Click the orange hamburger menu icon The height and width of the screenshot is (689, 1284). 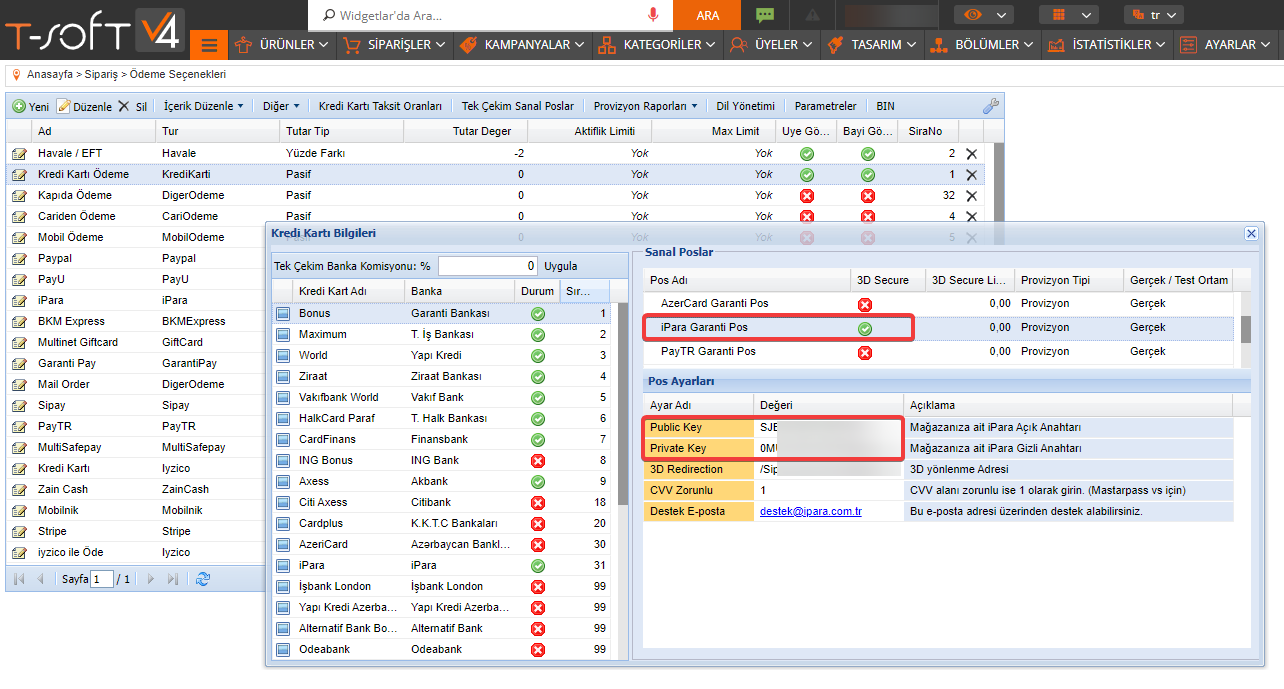click(208, 45)
